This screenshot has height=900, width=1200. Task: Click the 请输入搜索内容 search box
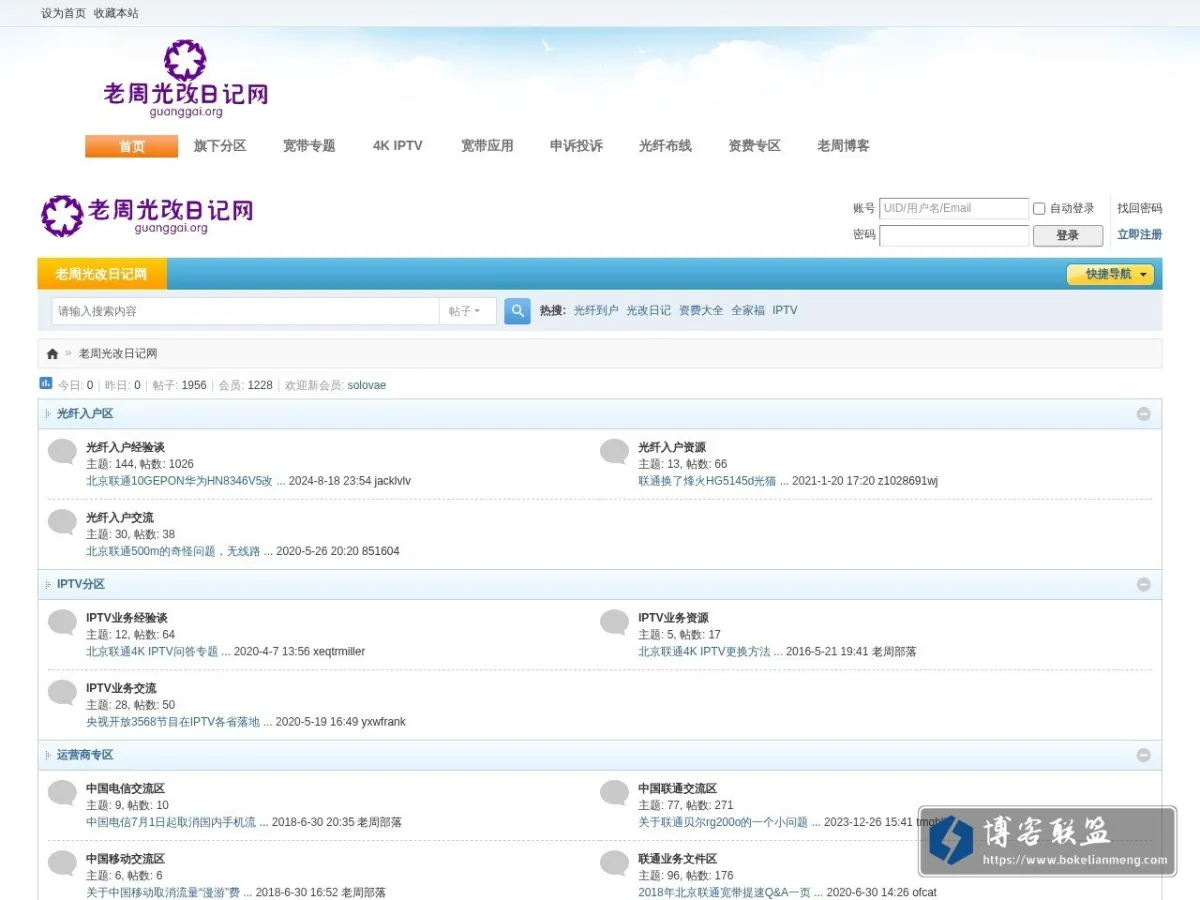click(246, 311)
